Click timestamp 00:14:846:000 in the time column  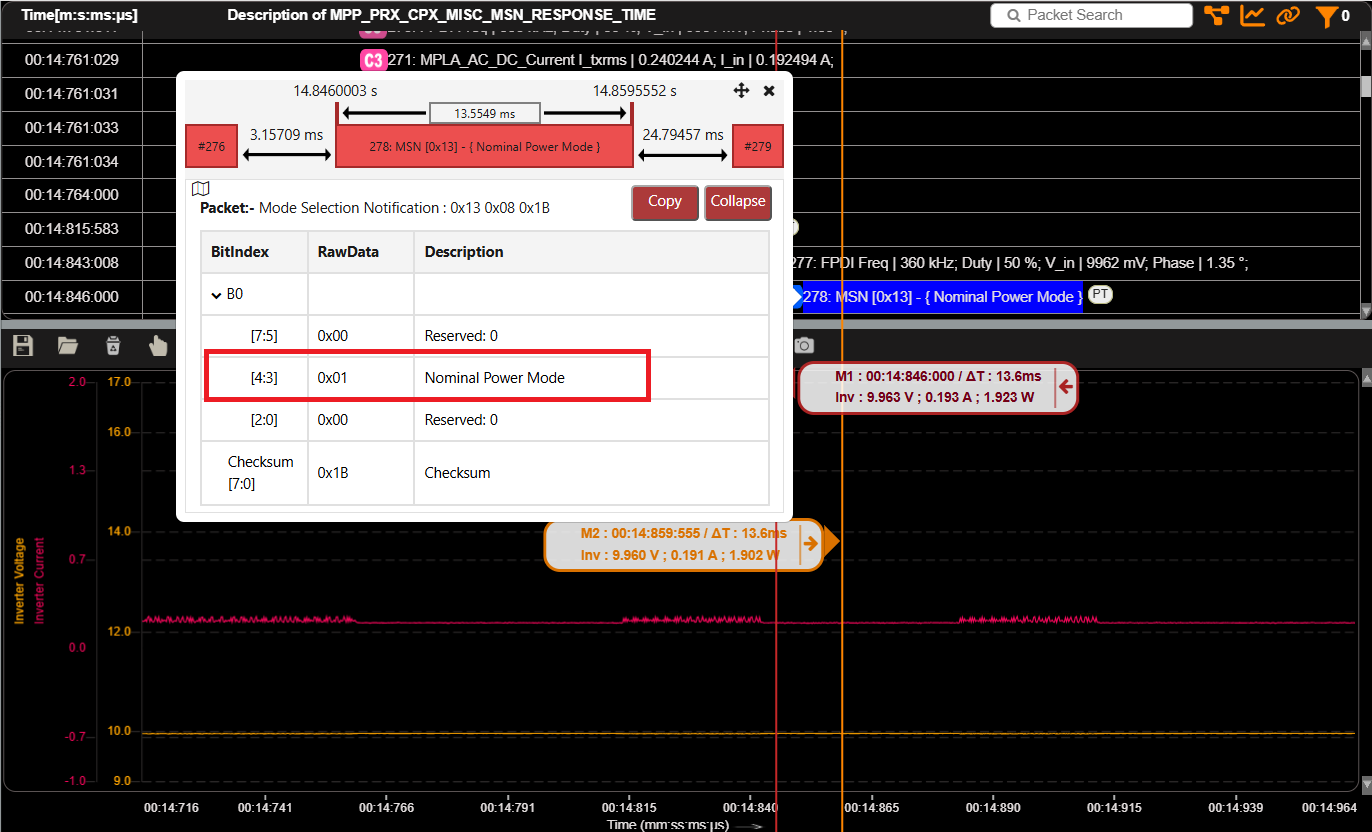[72, 297]
